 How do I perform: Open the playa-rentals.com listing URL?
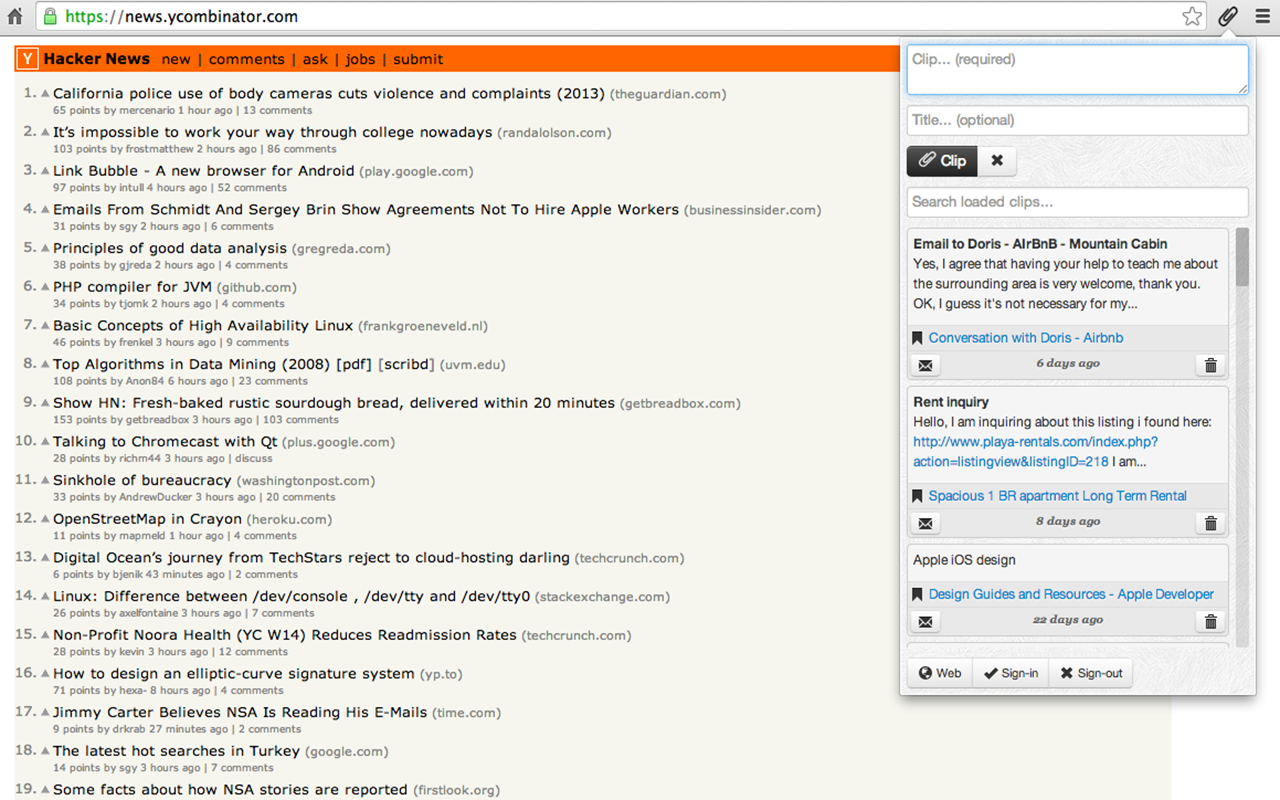tap(1035, 452)
